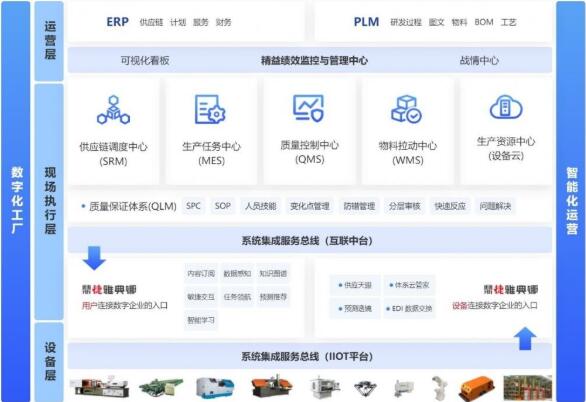Click the WMS material boxes checkmark icon
This screenshot has width=586, height=402.
(406, 109)
